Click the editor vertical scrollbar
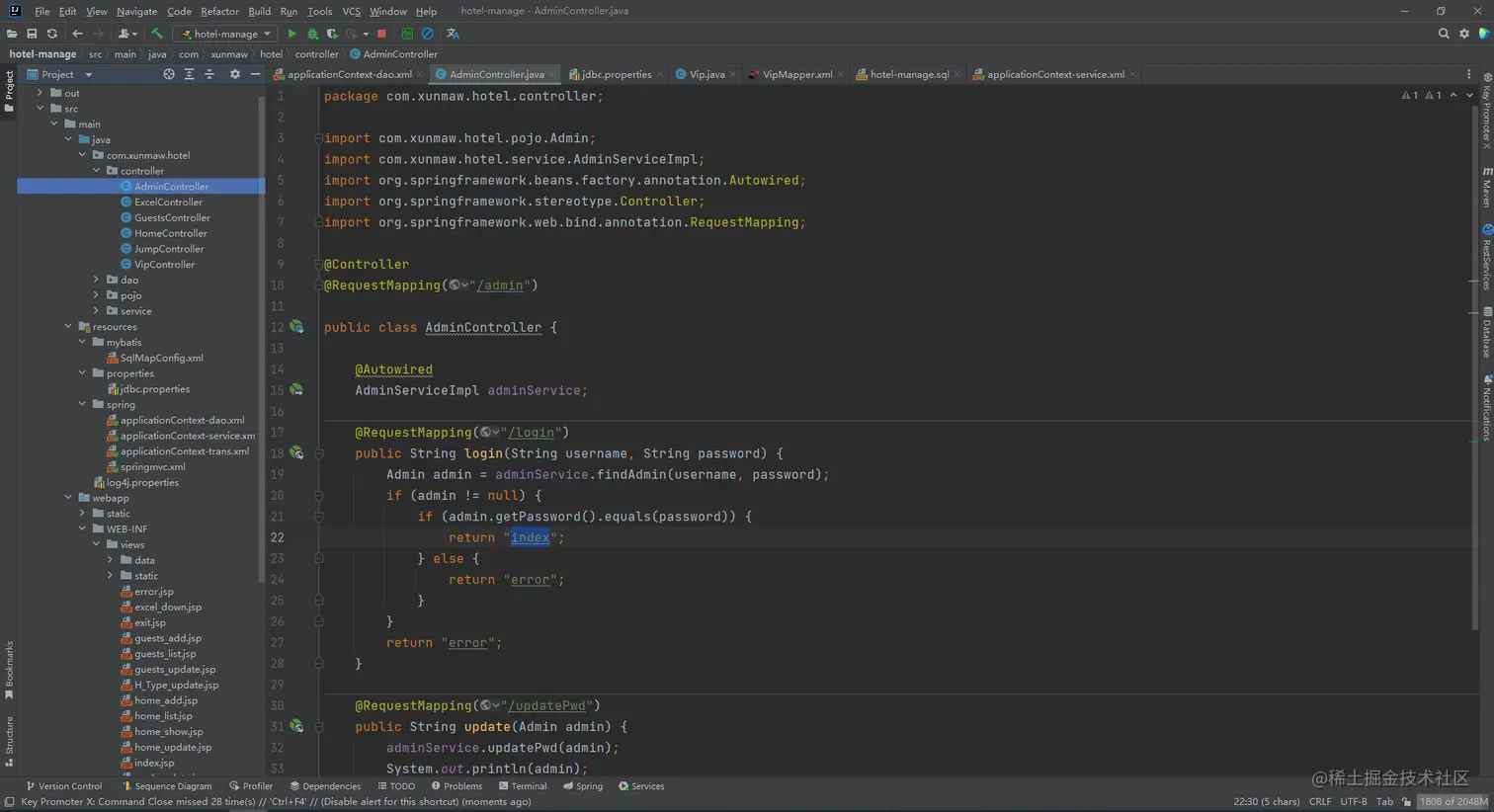Screen dimensions: 1494x812 1474,365
